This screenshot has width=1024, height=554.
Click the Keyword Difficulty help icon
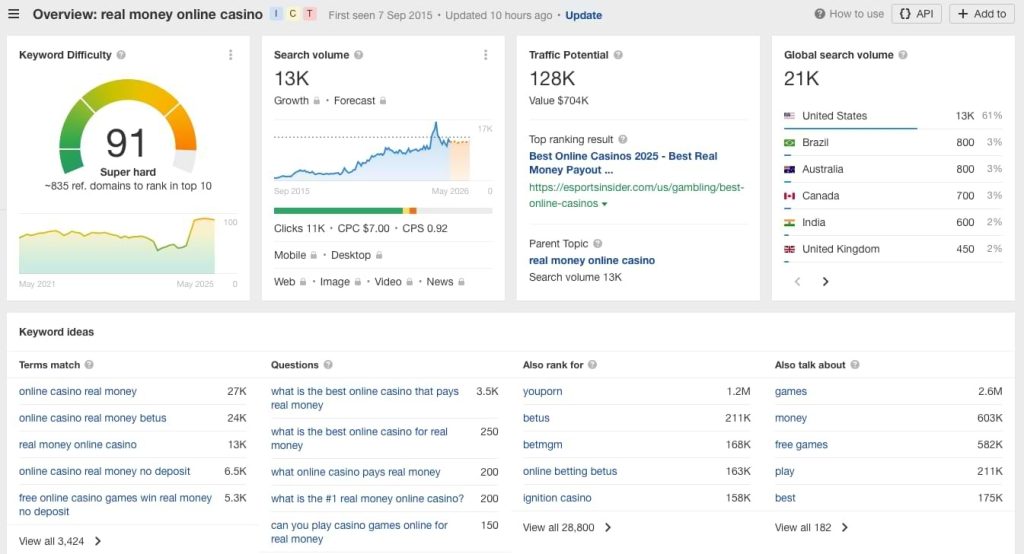(x=121, y=55)
